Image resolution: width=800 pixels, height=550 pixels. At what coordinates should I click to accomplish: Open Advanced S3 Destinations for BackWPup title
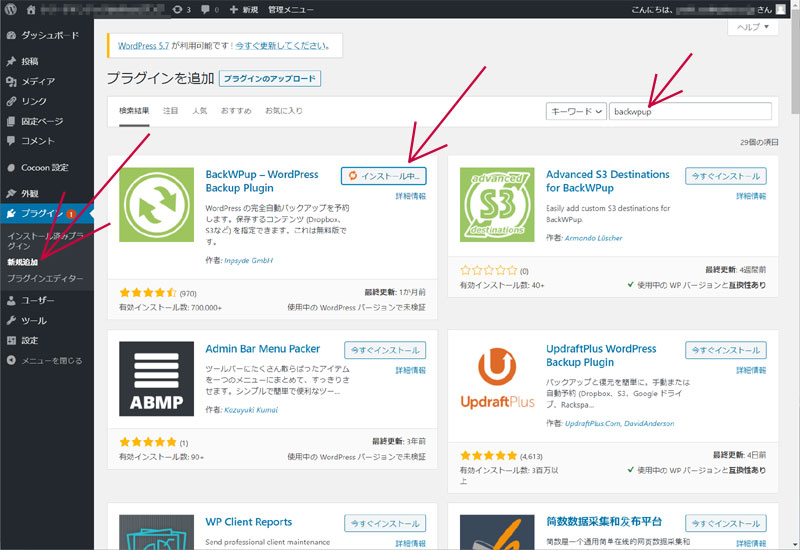coord(608,181)
